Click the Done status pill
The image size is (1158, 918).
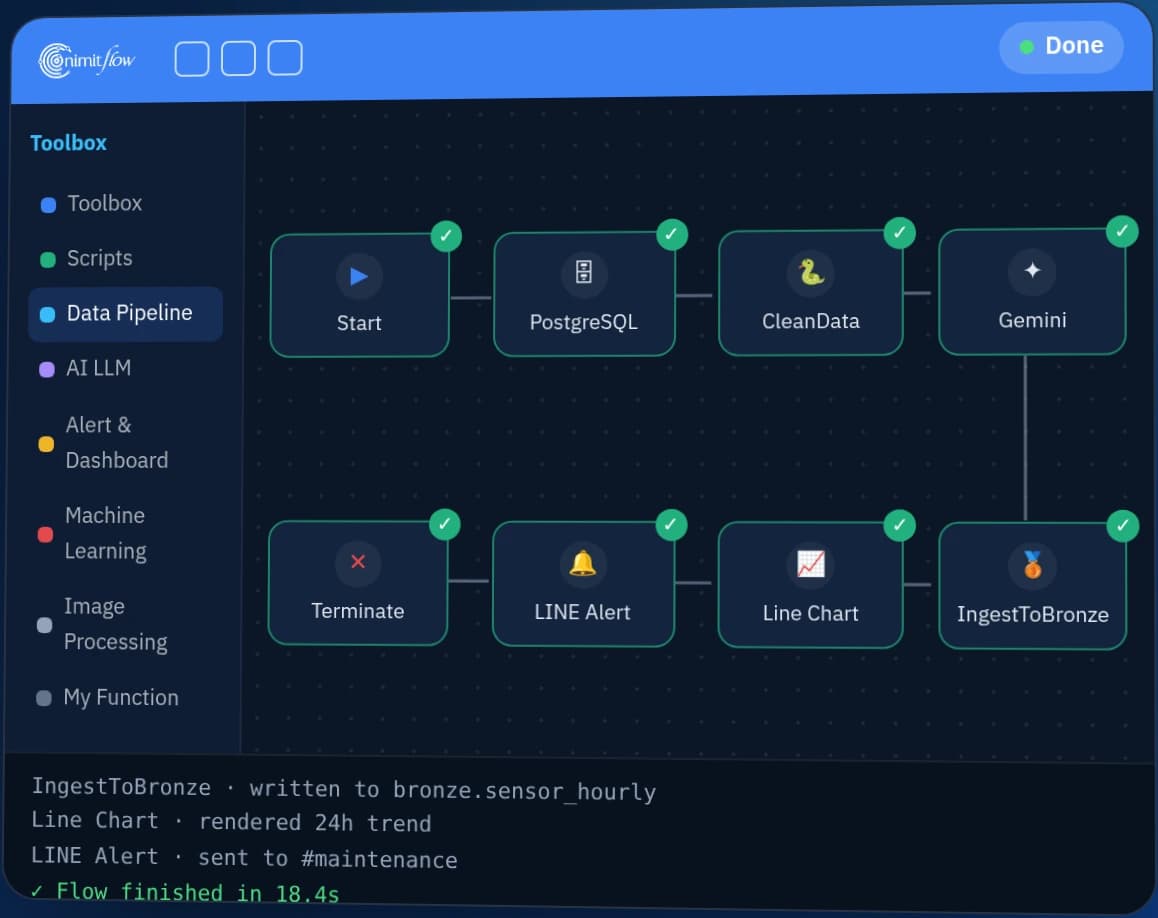[x=1061, y=47]
